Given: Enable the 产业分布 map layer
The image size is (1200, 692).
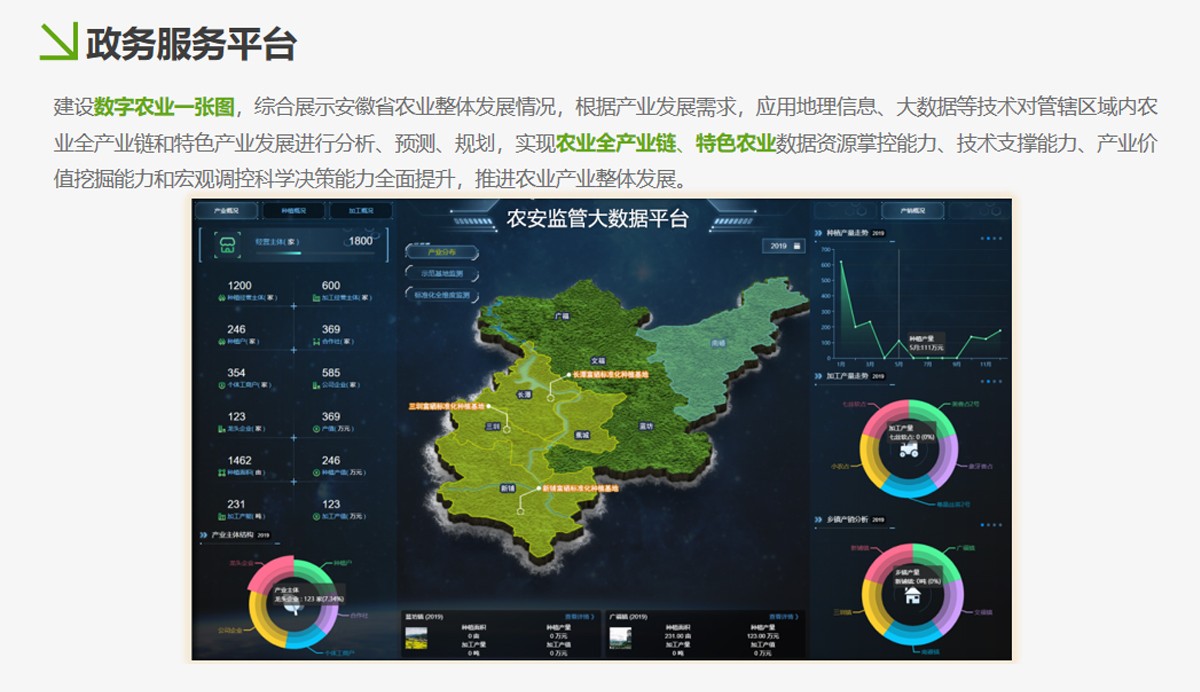Looking at the screenshot, I should [x=440, y=253].
